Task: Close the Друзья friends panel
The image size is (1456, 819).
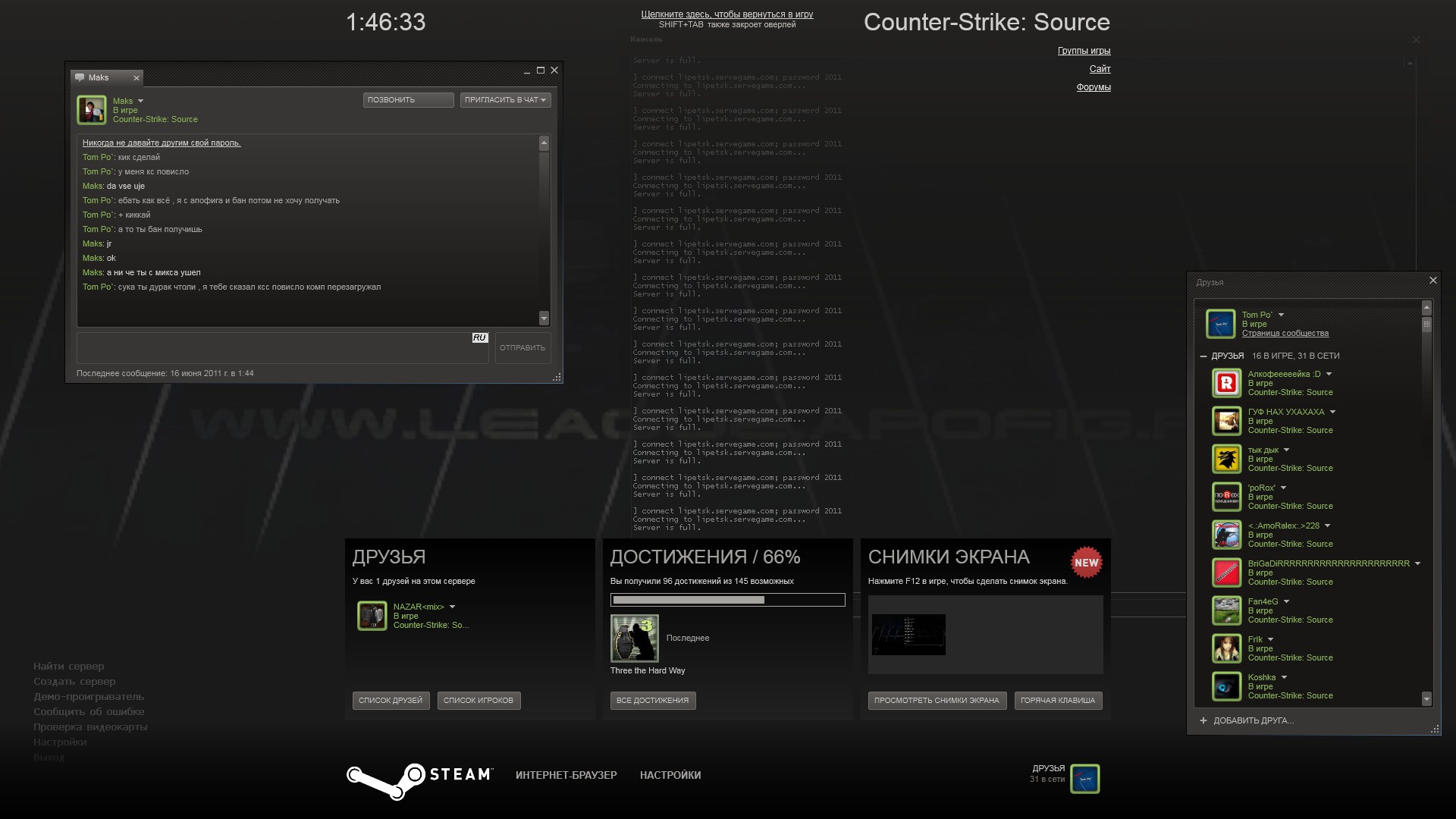Action: (x=1433, y=281)
